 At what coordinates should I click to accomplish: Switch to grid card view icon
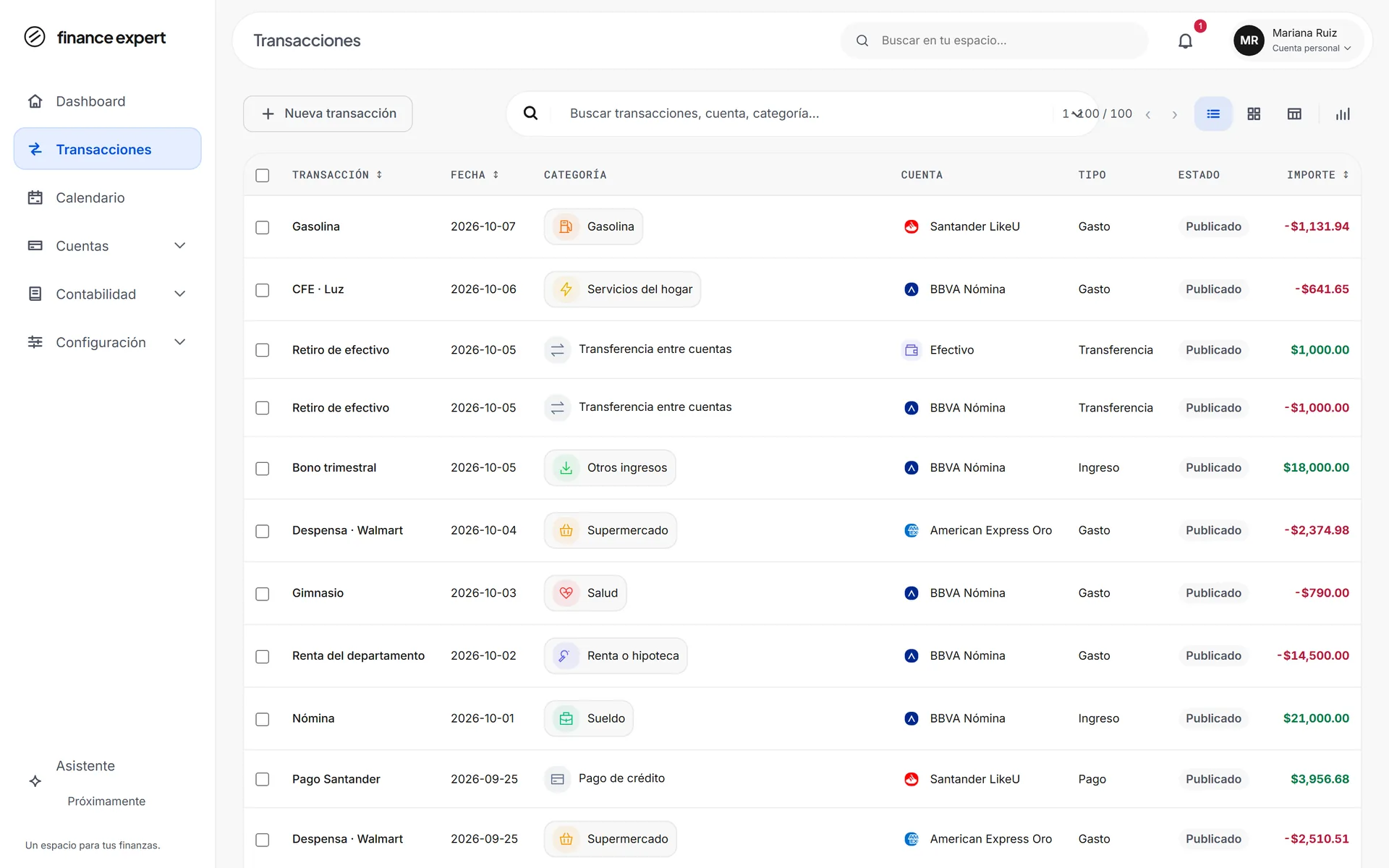point(1254,114)
